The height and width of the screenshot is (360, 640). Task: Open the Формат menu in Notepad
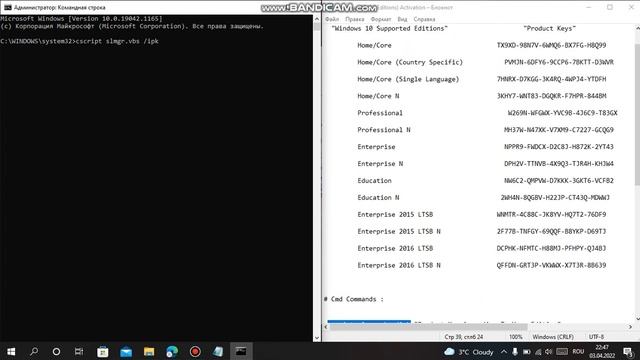click(381, 19)
